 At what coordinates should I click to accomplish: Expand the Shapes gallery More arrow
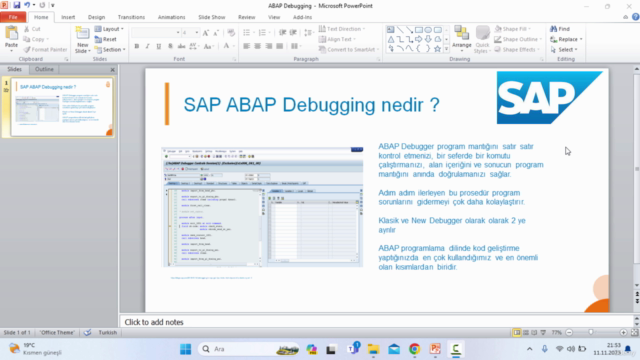click(446, 49)
